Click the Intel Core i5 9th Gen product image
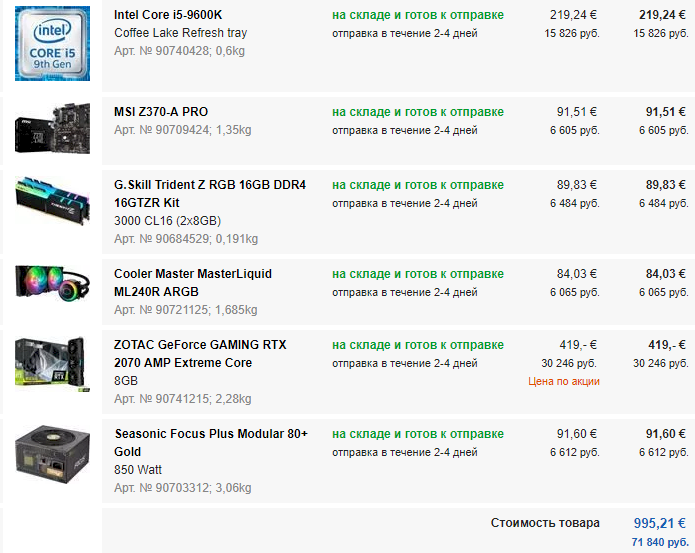The height and width of the screenshot is (553, 695). (52, 43)
